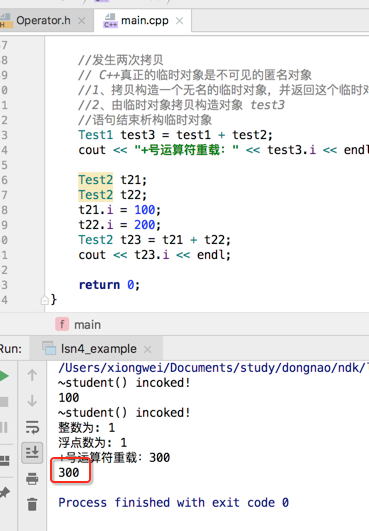Clear console with the trash icon
This screenshot has height=531, width=369.
point(32,504)
